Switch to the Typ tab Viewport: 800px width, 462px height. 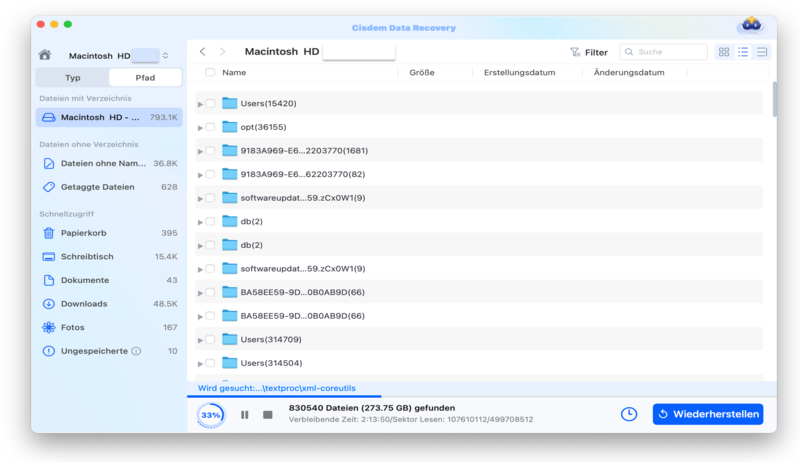click(x=73, y=77)
